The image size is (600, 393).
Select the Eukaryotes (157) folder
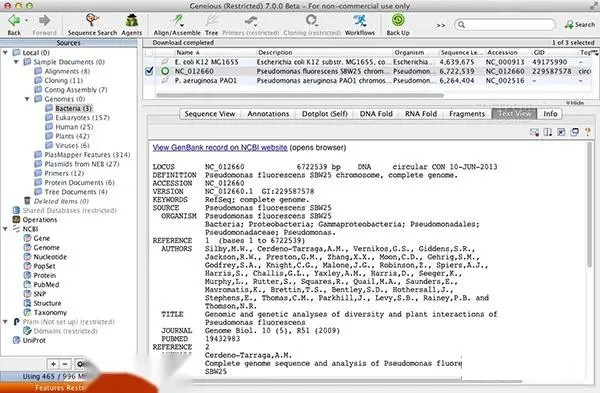click(x=77, y=117)
